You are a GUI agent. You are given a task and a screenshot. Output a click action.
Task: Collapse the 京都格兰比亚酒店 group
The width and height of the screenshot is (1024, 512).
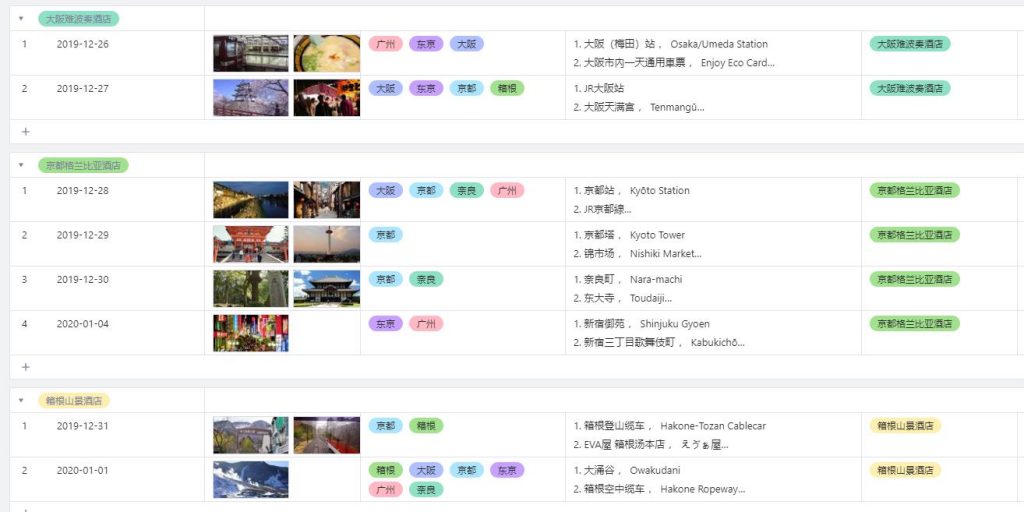(x=22, y=165)
